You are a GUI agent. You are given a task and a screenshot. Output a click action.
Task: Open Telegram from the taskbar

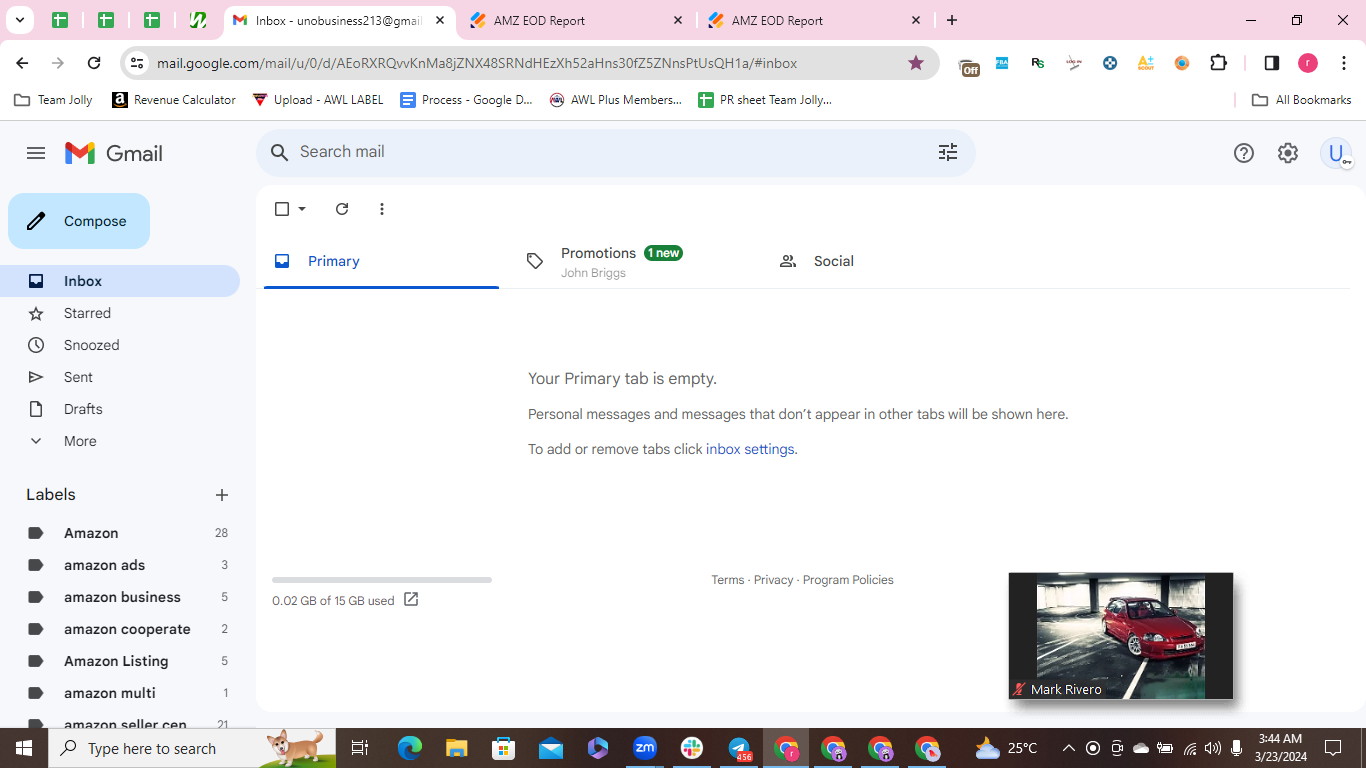739,748
